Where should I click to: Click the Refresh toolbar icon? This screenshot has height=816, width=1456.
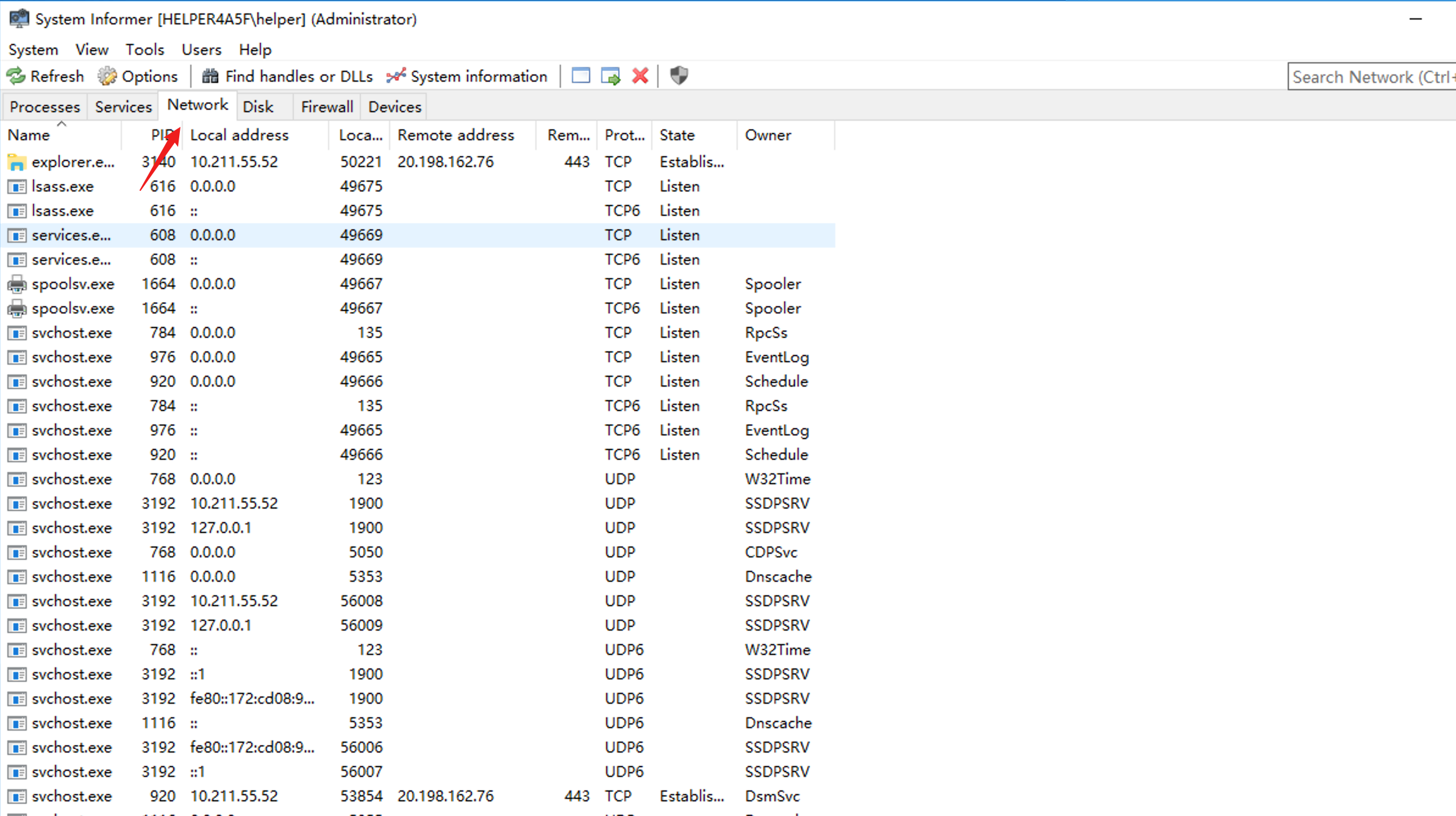(16, 76)
